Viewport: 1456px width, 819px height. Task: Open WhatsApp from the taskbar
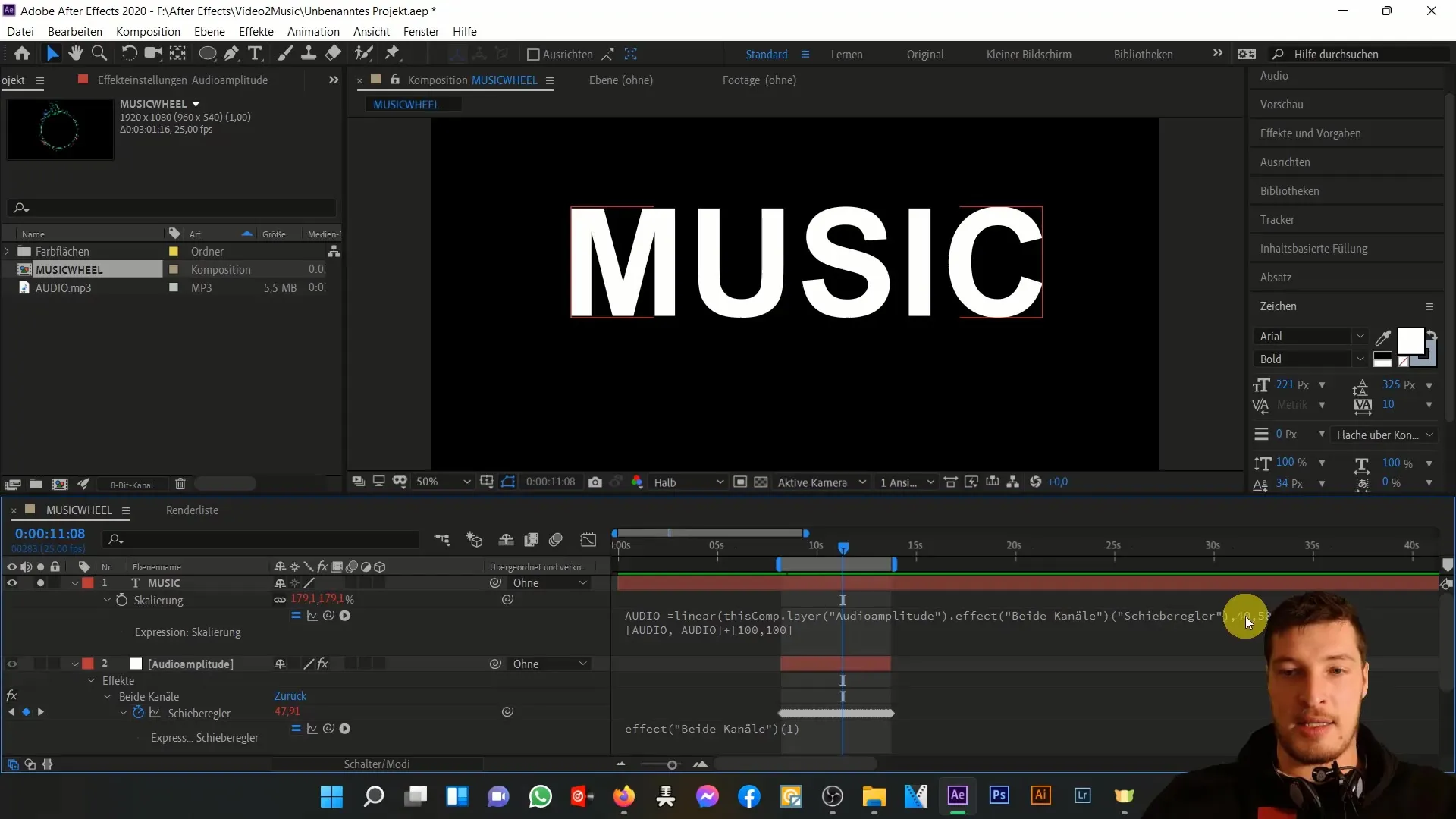pyautogui.click(x=541, y=796)
